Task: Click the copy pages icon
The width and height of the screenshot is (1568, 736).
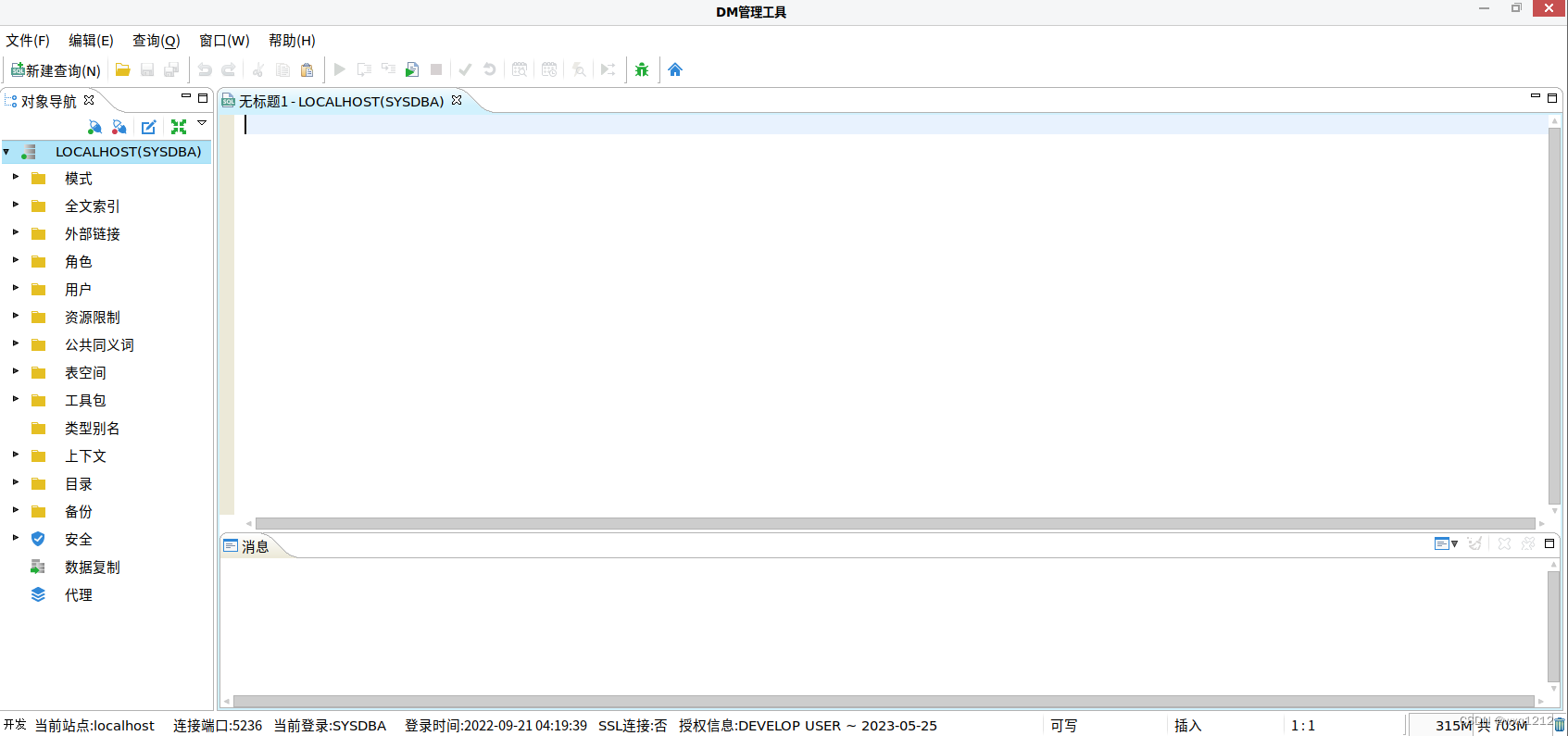Action: tap(283, 69)
